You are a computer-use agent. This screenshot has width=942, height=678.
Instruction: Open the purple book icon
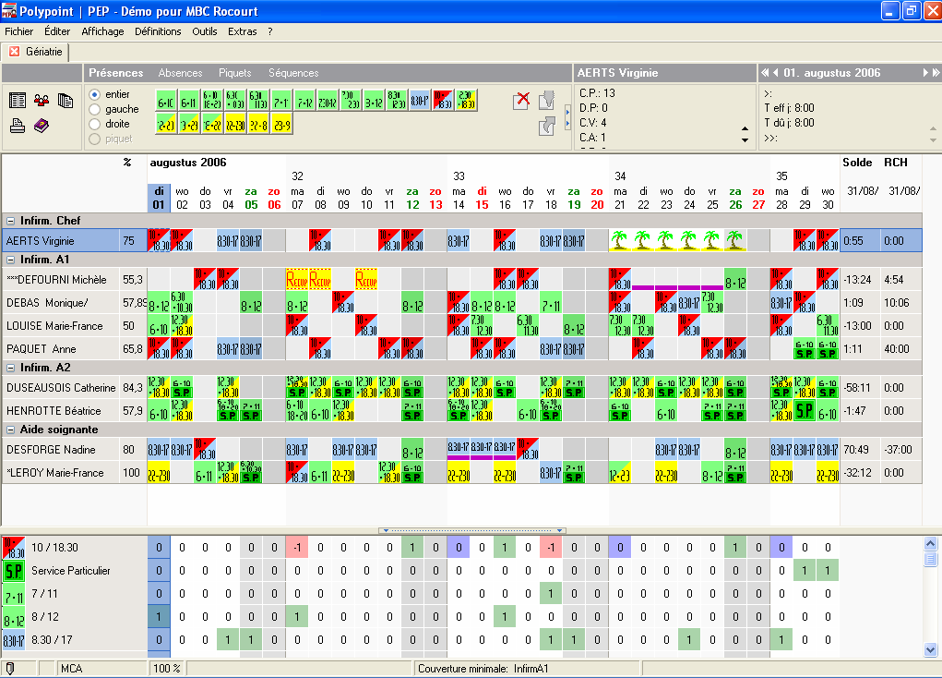[x=41, y=126]
